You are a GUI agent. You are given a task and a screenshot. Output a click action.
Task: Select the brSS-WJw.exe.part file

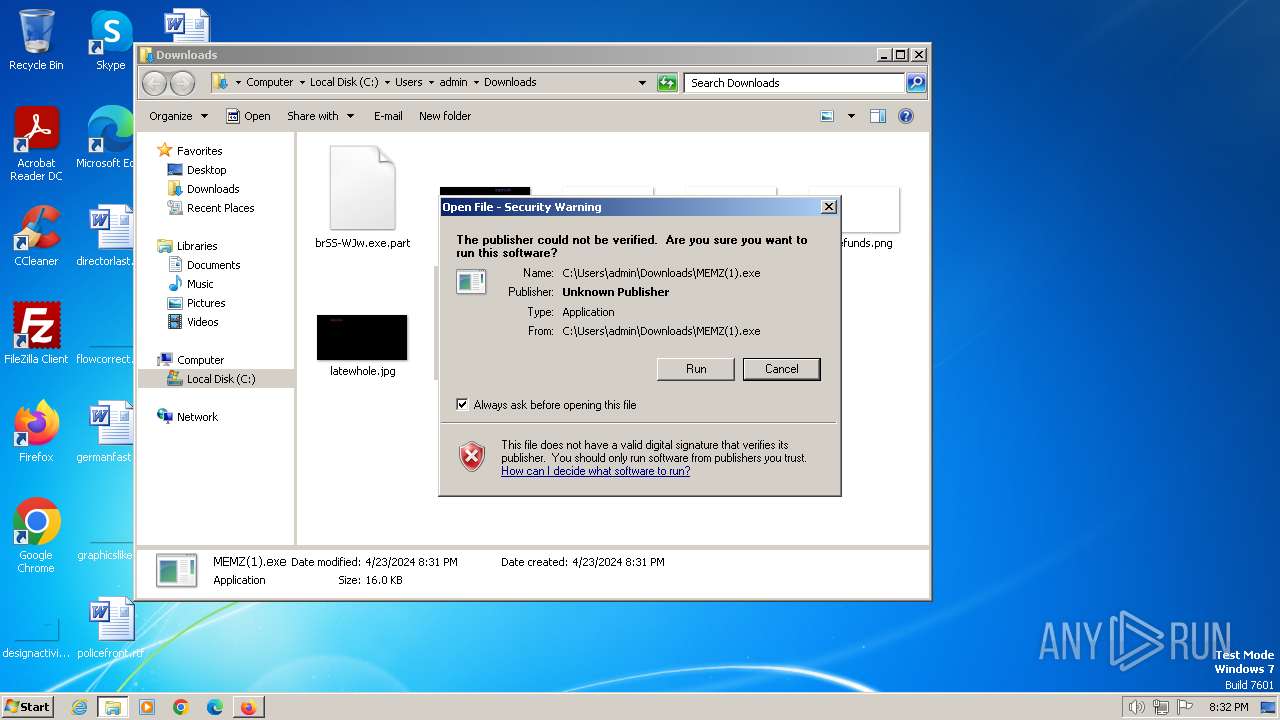(362, 197)
